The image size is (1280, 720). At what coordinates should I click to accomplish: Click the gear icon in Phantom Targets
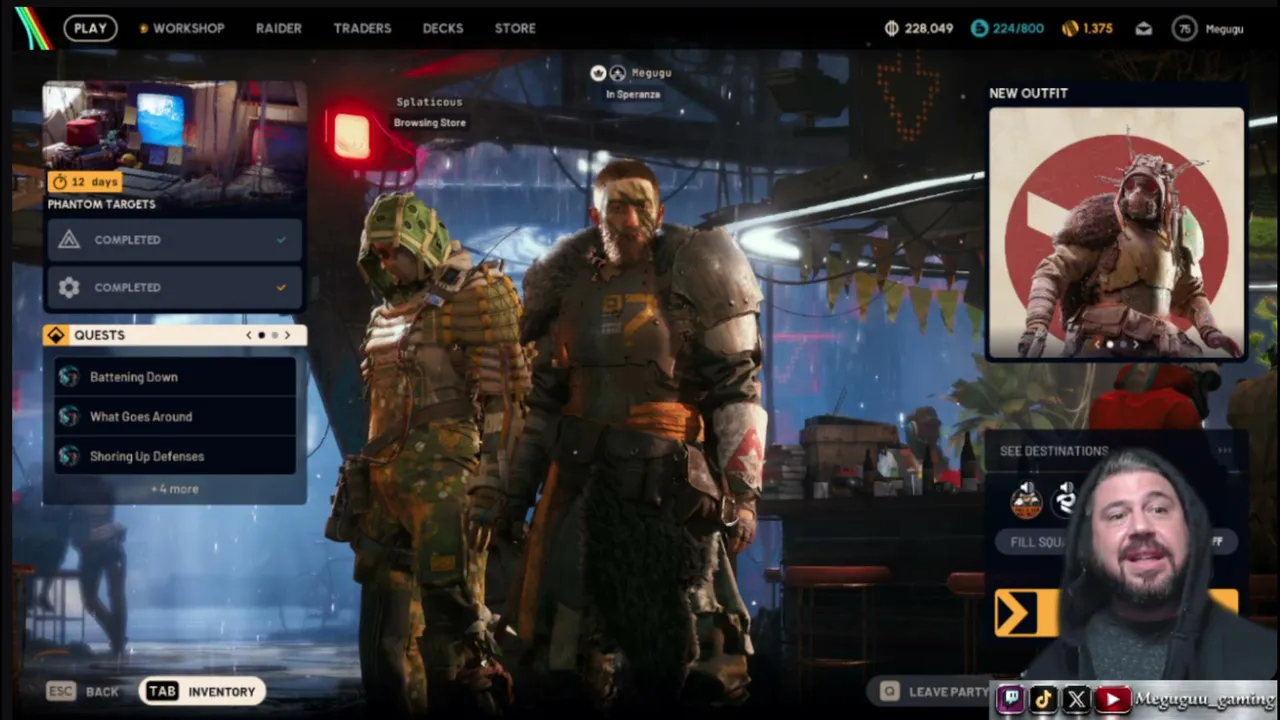tap(69, 287)
